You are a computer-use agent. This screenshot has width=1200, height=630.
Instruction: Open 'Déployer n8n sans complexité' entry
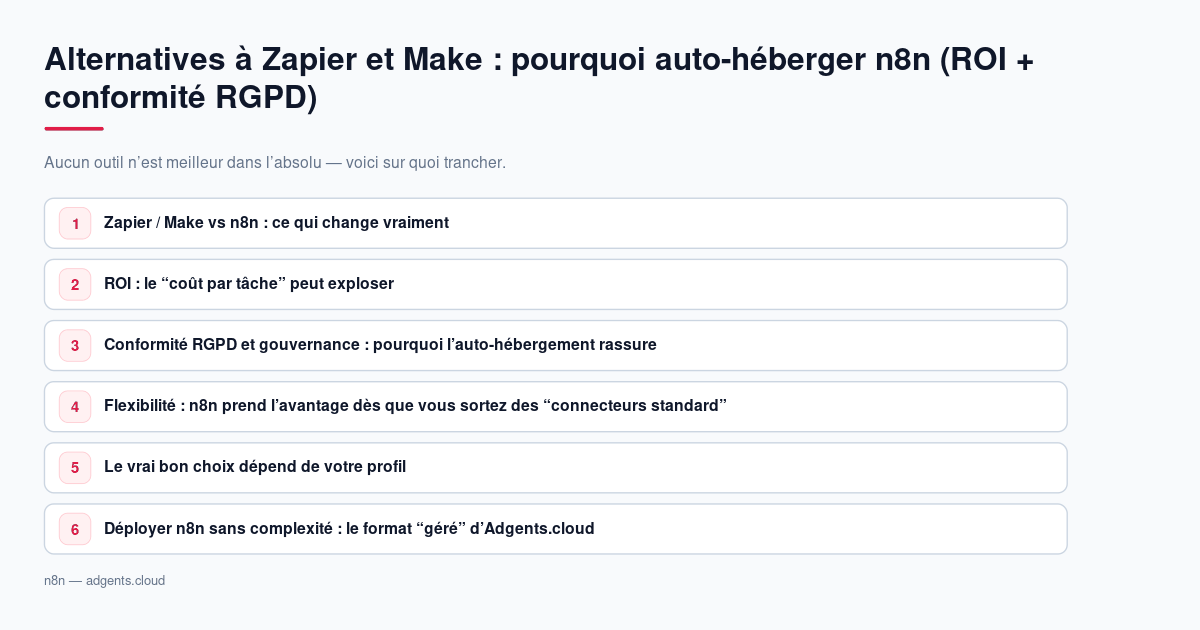pyautogui.click(x=556, y=528)
